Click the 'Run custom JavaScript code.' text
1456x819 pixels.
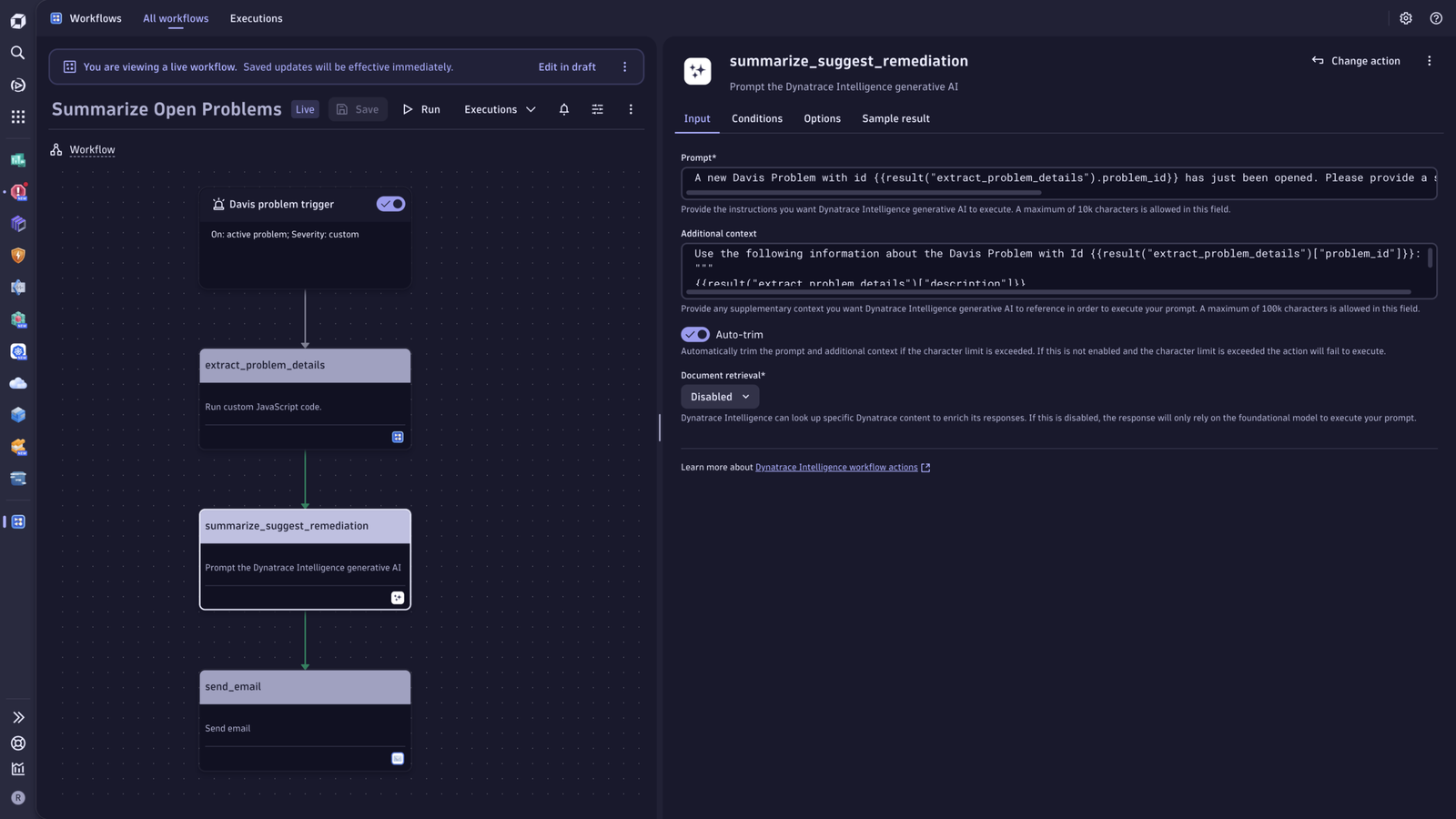point(263,407)
